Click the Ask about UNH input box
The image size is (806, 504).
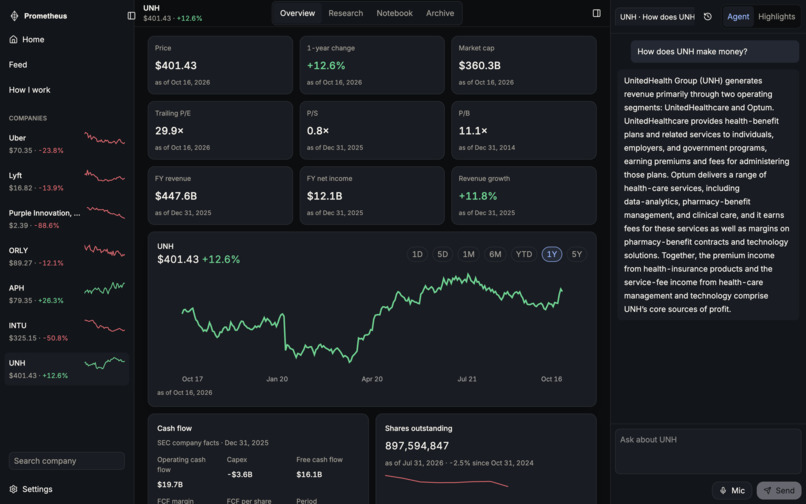tap(708, 451)
